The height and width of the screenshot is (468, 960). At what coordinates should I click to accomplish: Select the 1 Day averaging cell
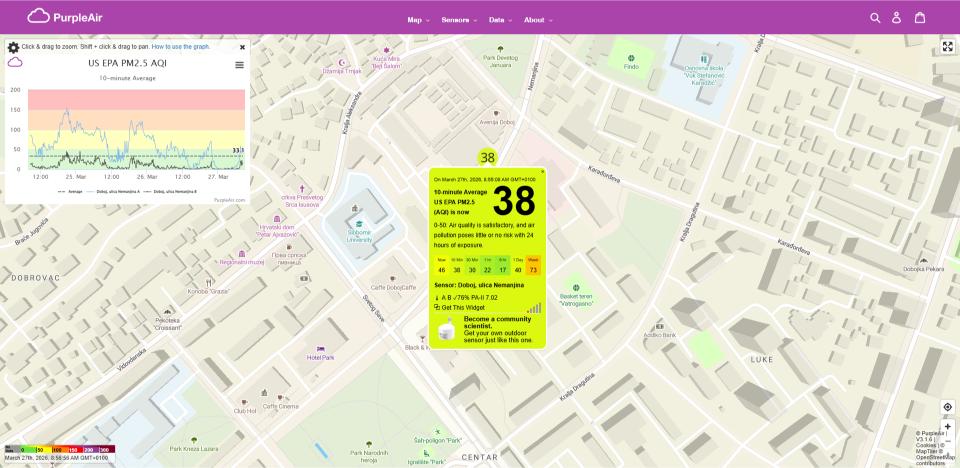tap(518, 265)
